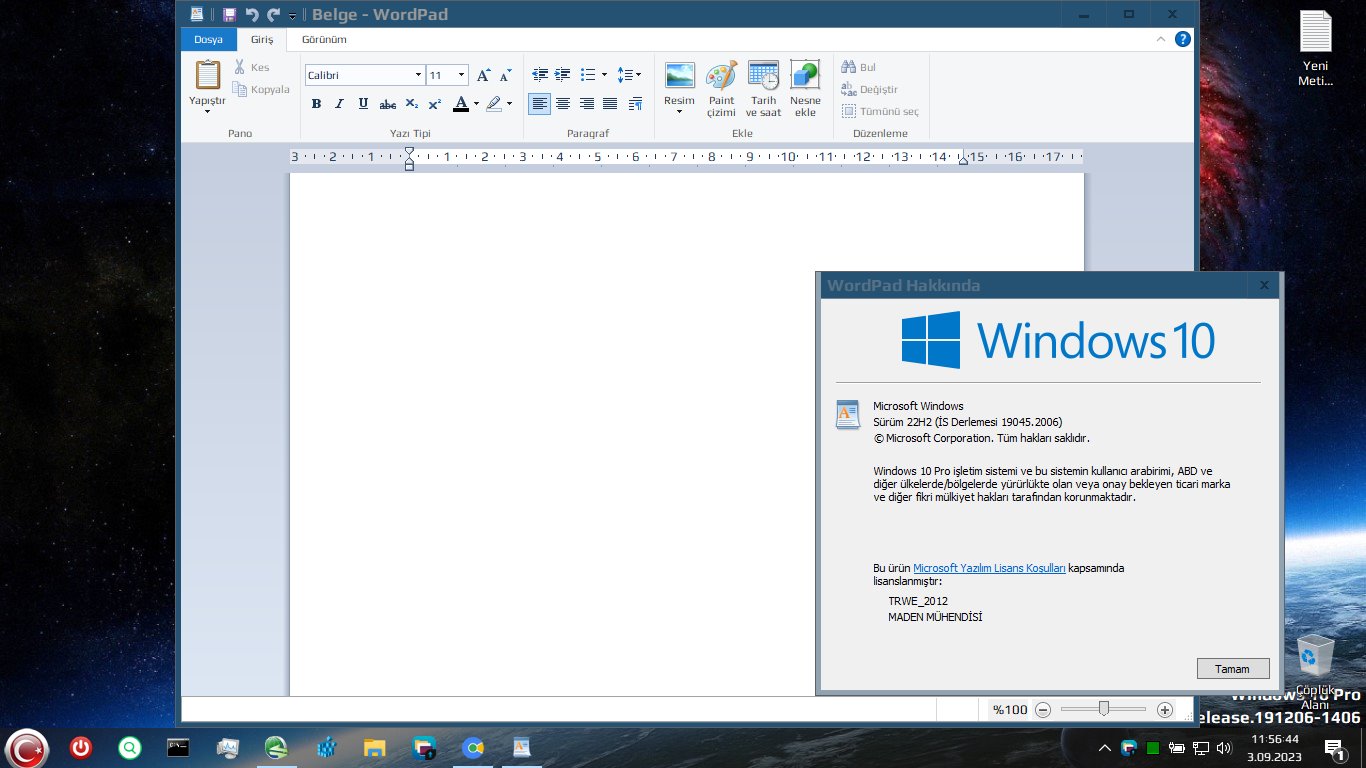Apply the text highlight marker color

pos(494,104)
